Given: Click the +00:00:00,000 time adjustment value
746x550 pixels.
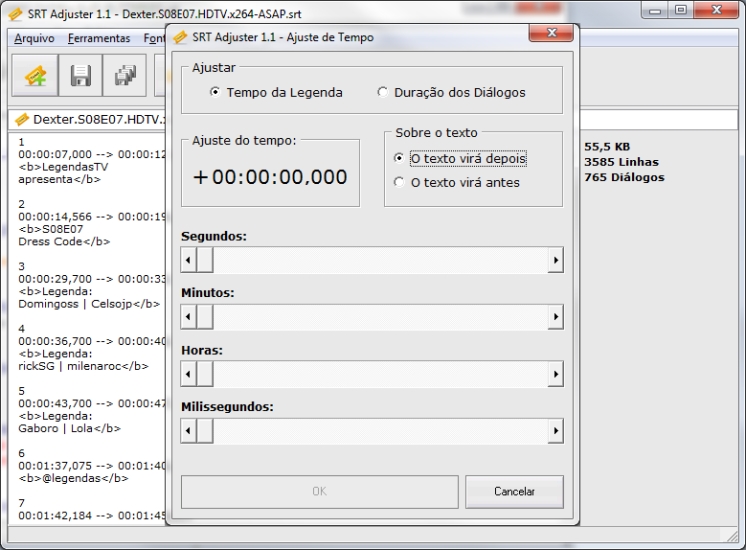Looking at the screenshot, I should click(x=270, y=177).
